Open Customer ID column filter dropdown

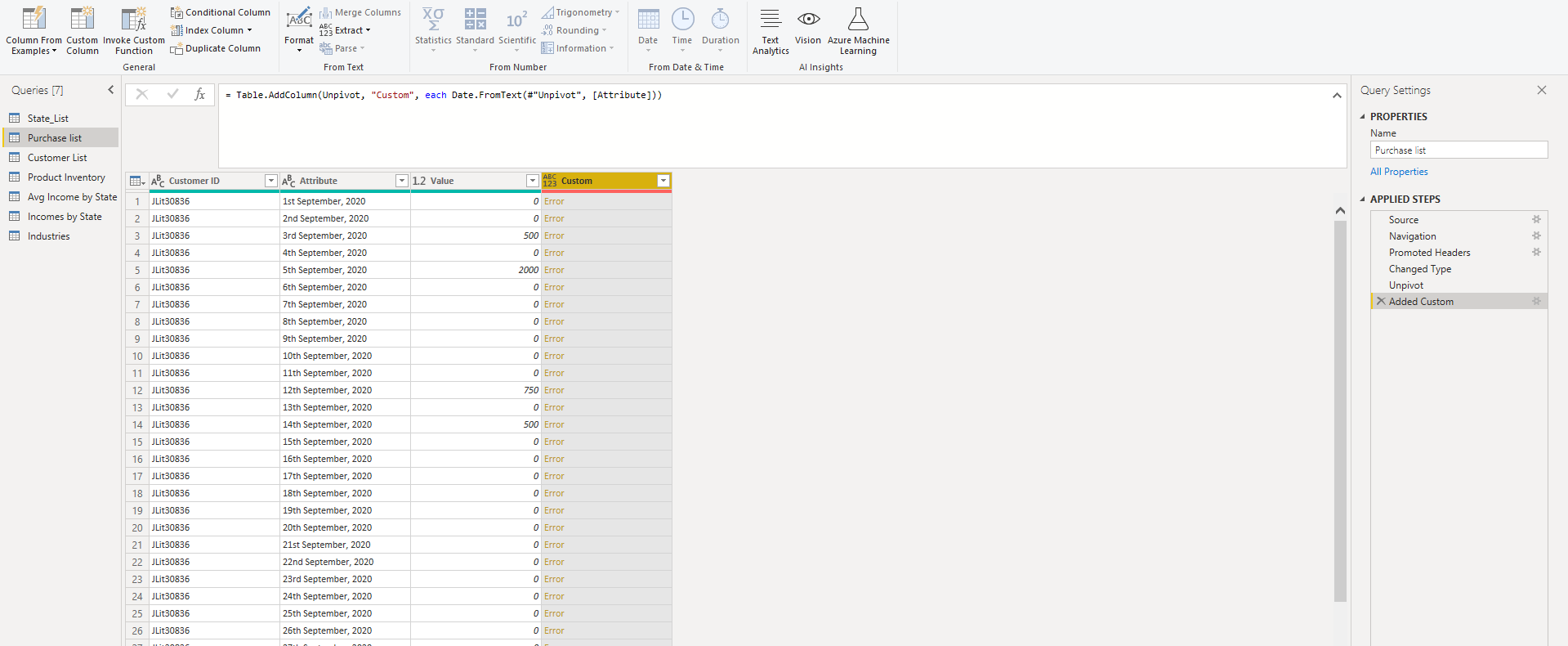point(270,181)
